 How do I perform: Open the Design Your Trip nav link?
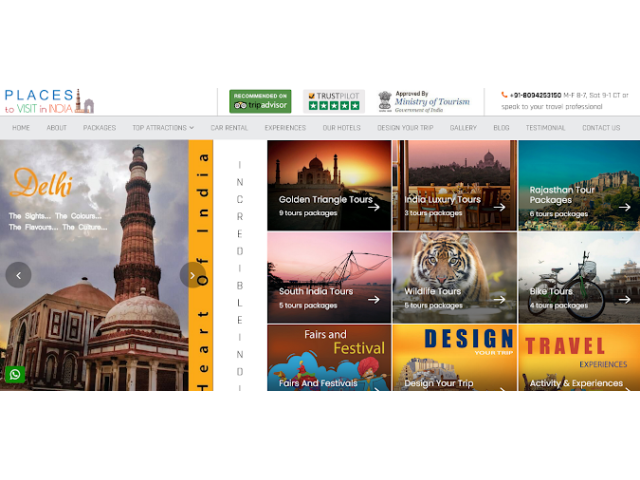pyautogui.click(x=405, y=128)
